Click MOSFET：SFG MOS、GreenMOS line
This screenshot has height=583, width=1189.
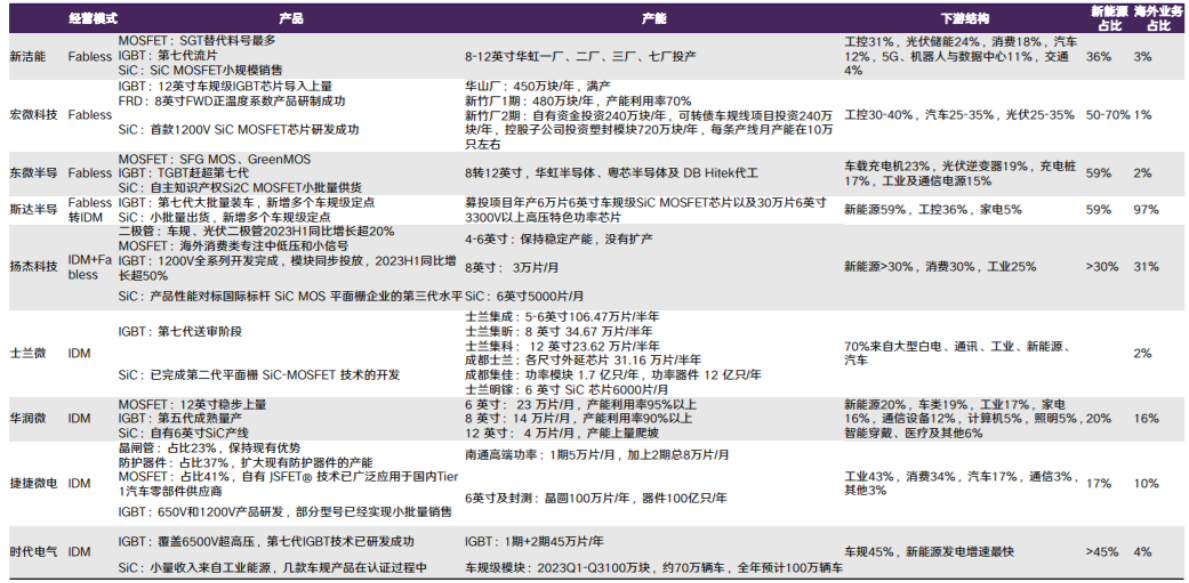click(215, 160)
